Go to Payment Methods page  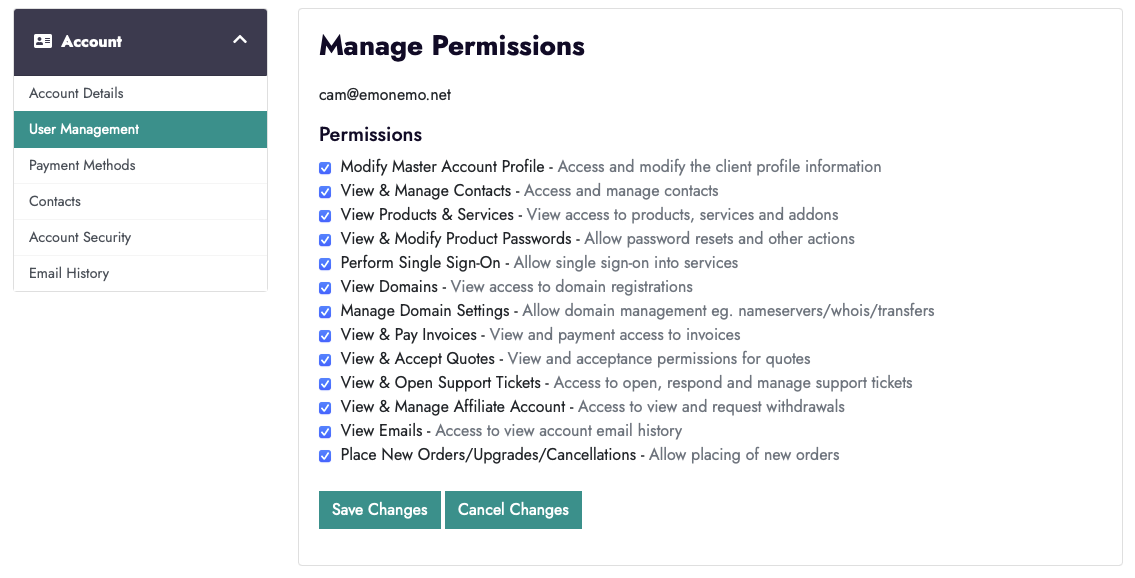82,165
